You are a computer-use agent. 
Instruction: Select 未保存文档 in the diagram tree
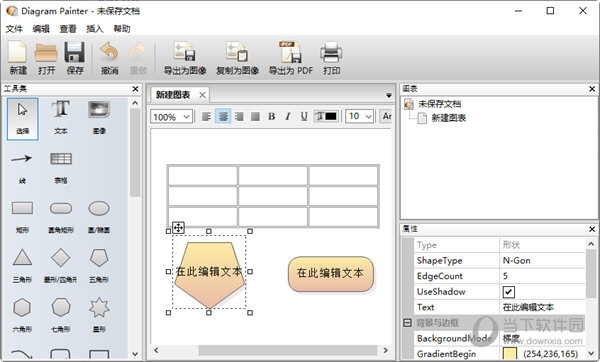click(x=439, y=104)
